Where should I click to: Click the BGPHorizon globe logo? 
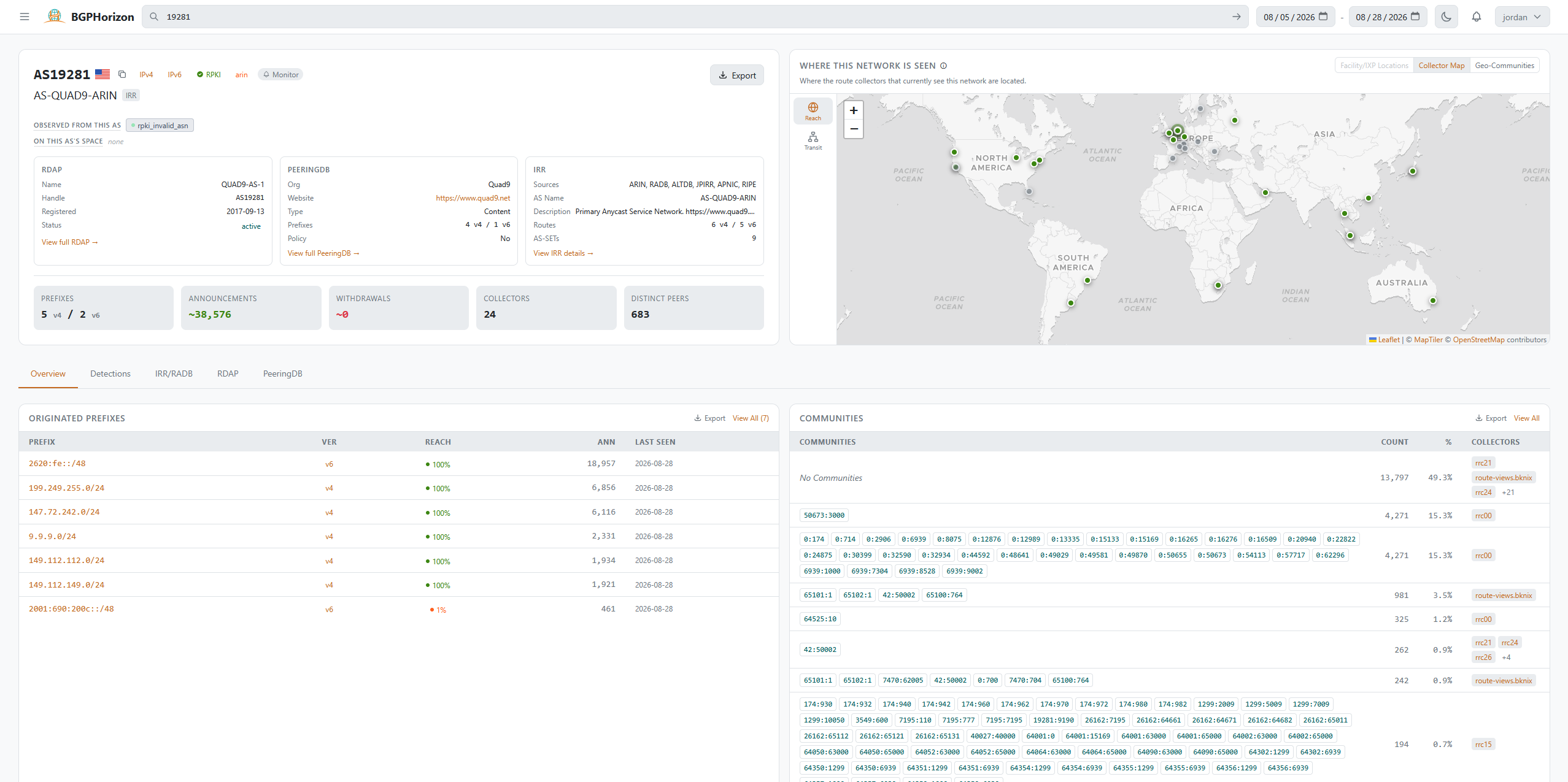pyautogui.click(x=55, y=17)
